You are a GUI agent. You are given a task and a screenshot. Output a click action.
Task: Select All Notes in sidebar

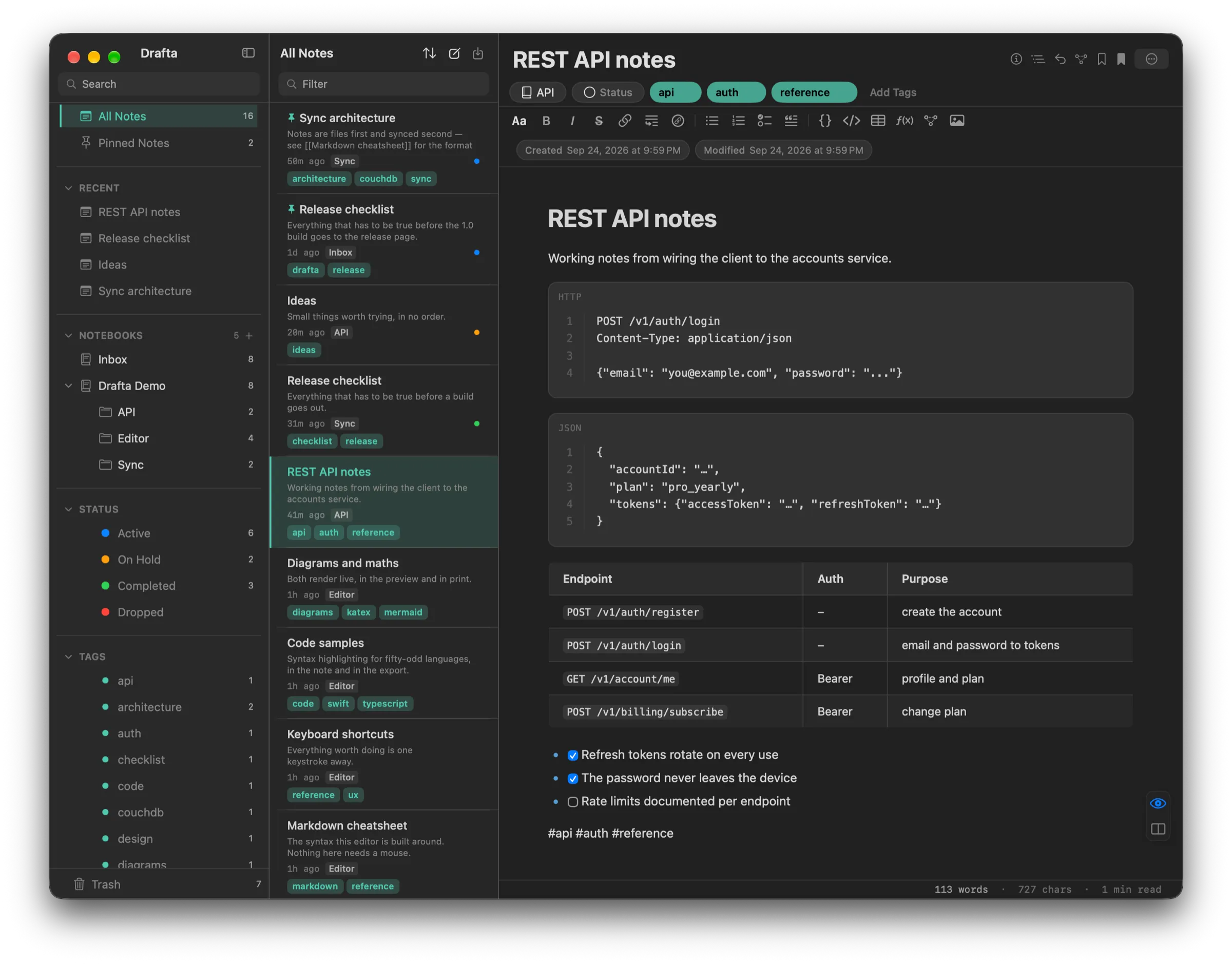pyautogui.click(x=160, y=117)
